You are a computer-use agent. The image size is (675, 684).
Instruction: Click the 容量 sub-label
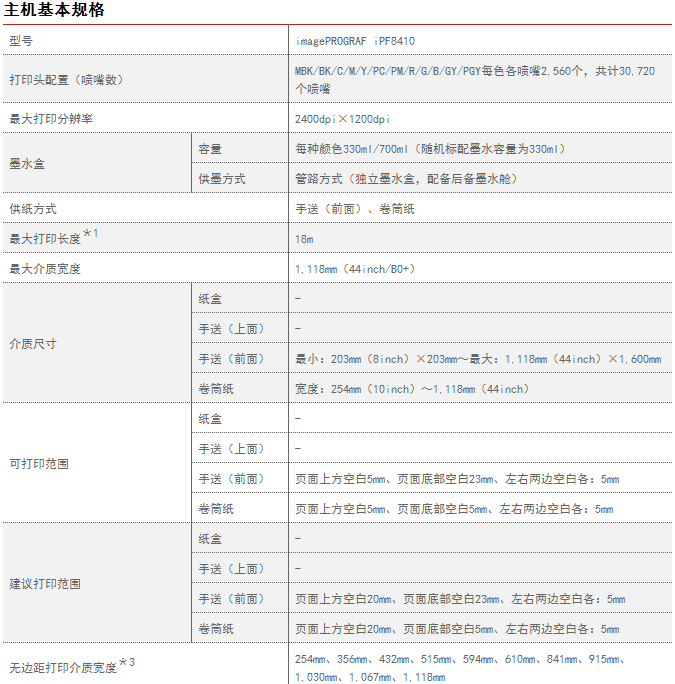[x=210, y=149]
